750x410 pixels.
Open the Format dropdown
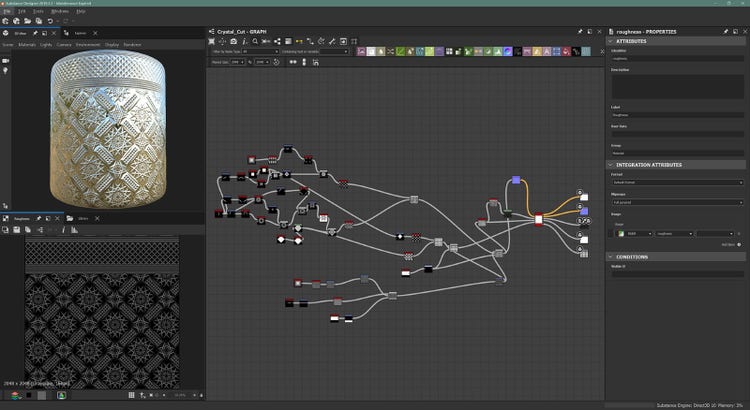[677, 182]
